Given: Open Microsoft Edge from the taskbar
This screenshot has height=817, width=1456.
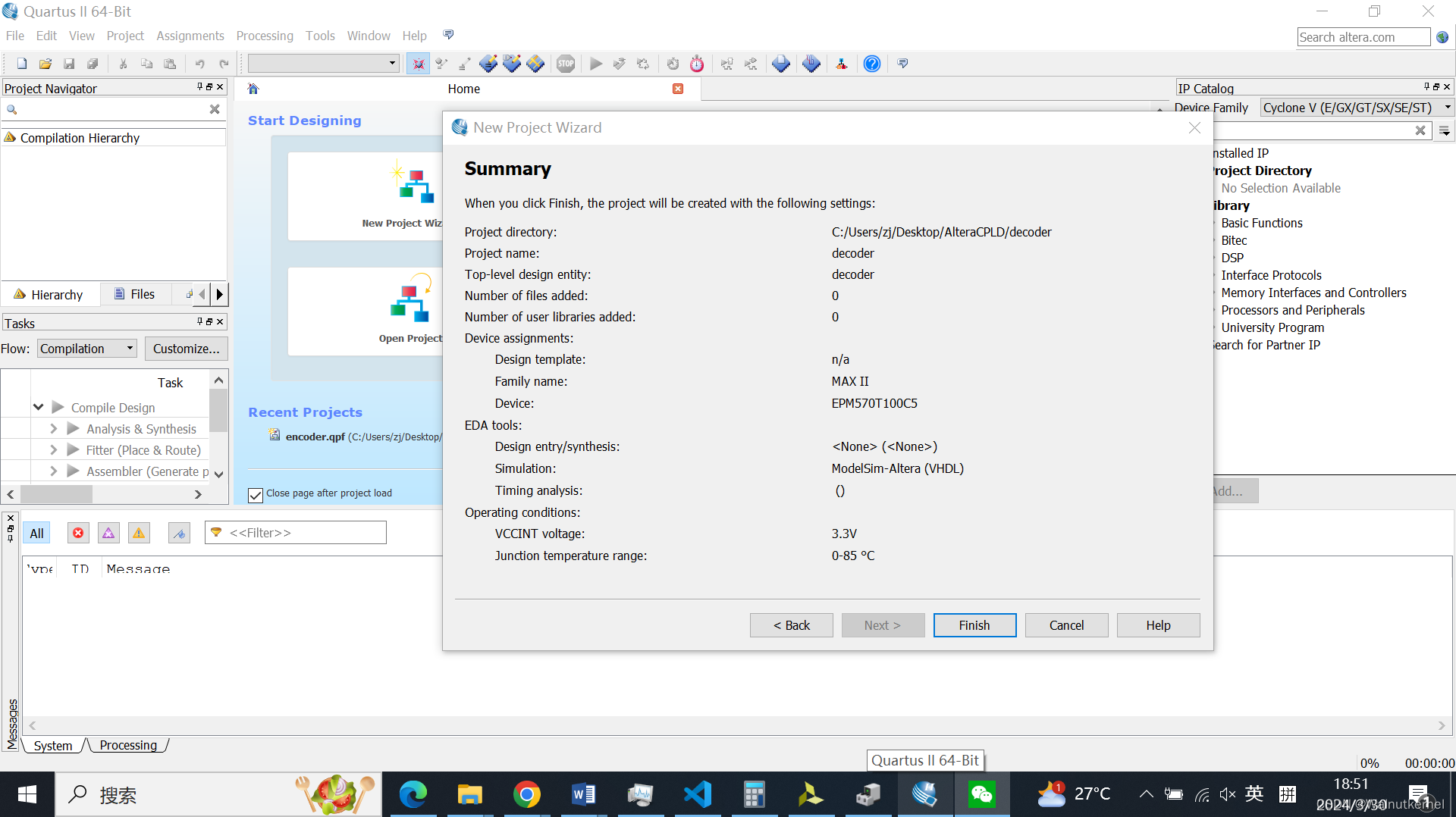Looking at the screenshot, I should (x=413, y=794).
